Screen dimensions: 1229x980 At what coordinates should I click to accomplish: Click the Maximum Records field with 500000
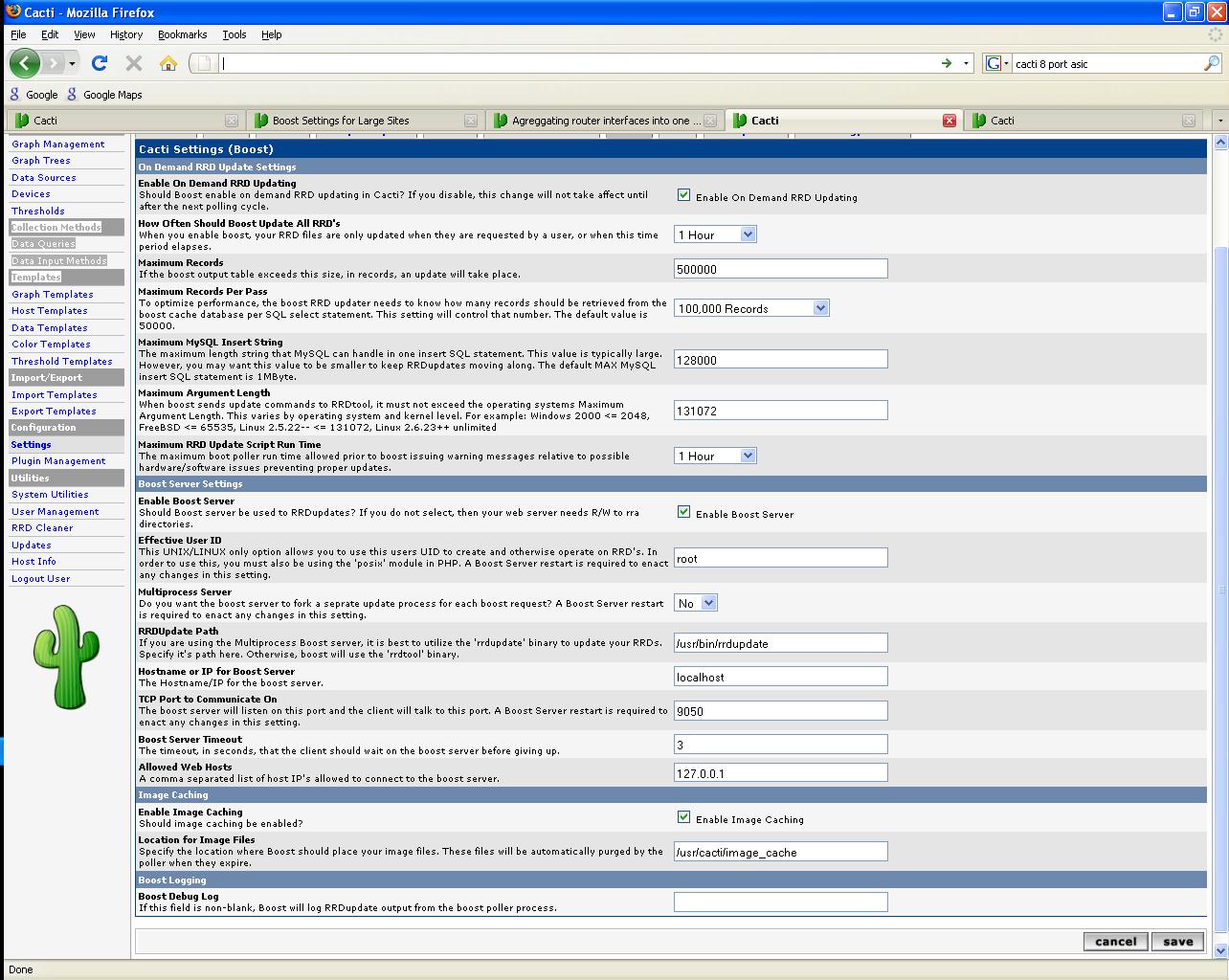tap(781, 269)
